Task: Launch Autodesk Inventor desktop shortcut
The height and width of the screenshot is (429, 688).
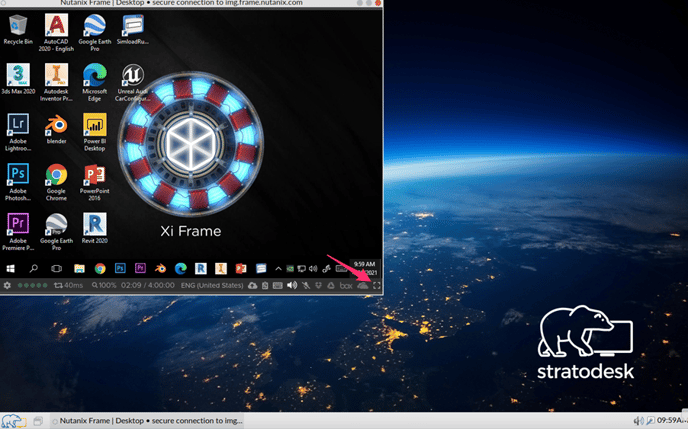Action: [56, 82]
